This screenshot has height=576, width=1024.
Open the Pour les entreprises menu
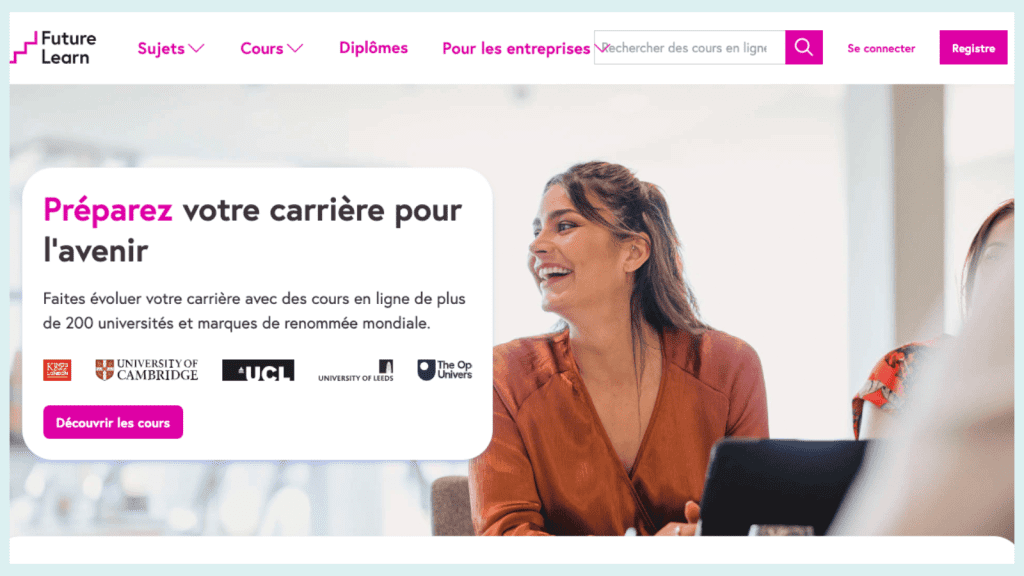(x=516, y=48)
